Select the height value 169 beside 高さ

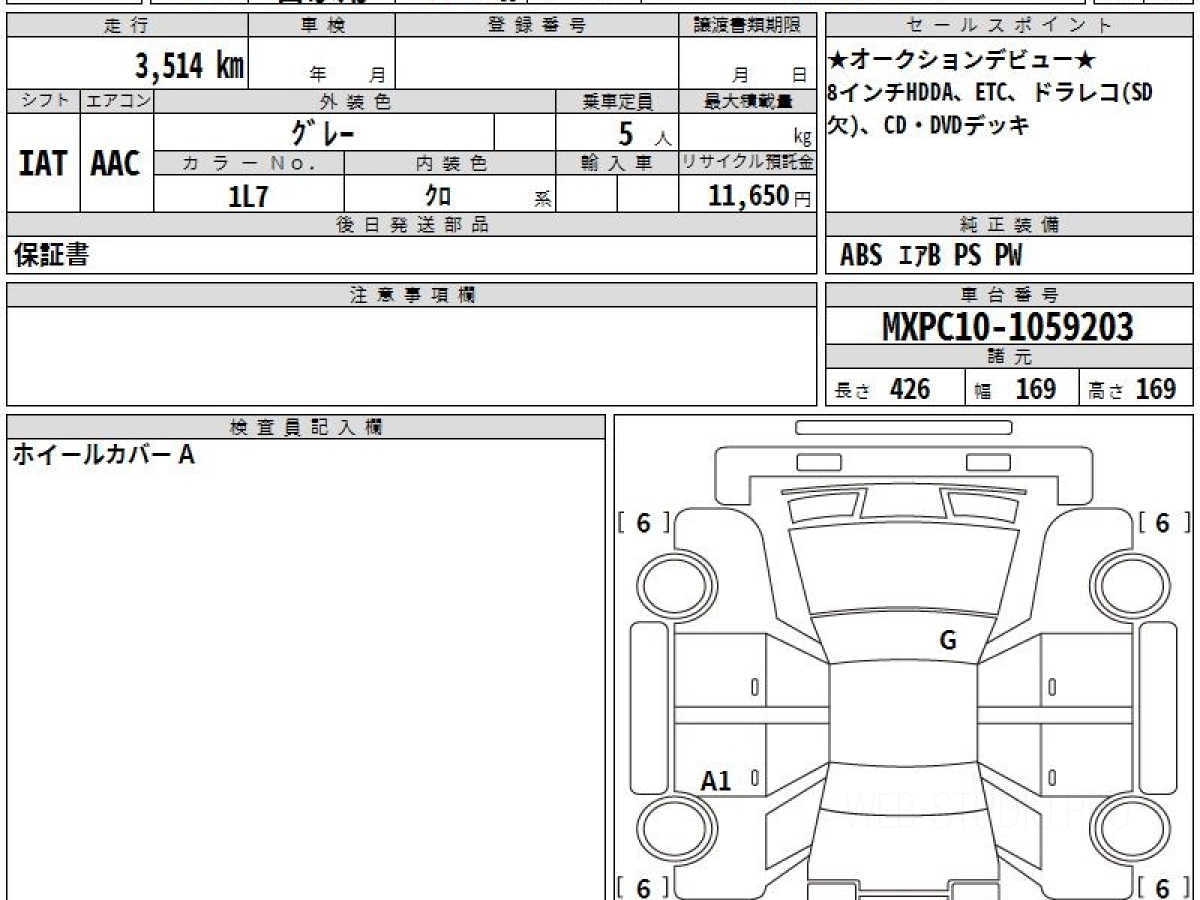1156,389
